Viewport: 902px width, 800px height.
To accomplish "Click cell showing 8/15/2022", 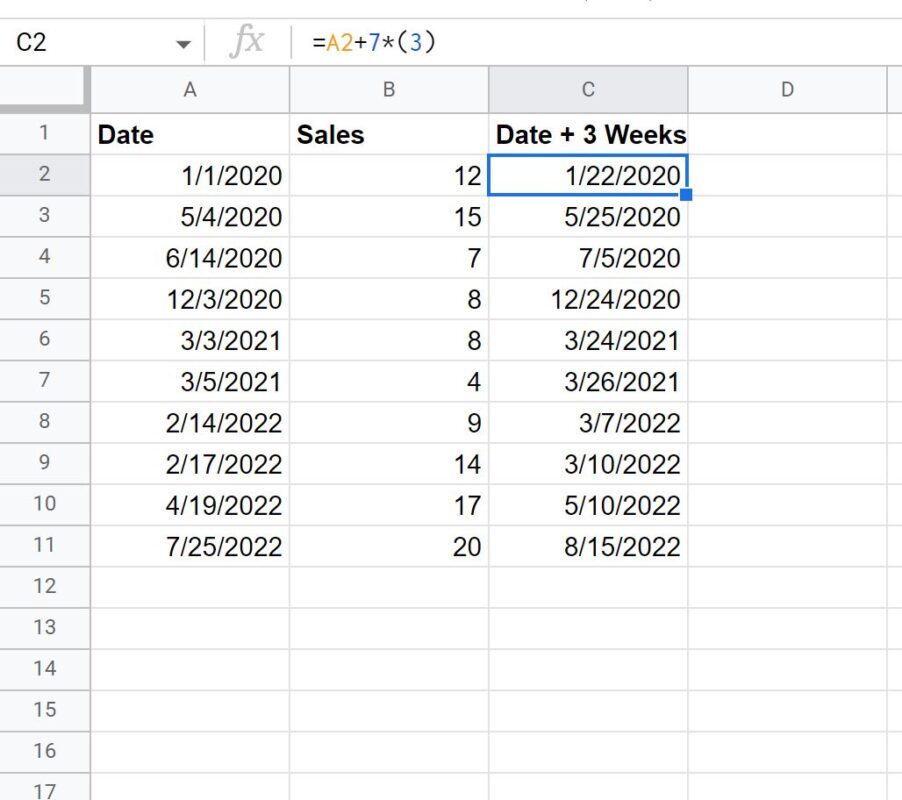I will [x=588, y=546].
